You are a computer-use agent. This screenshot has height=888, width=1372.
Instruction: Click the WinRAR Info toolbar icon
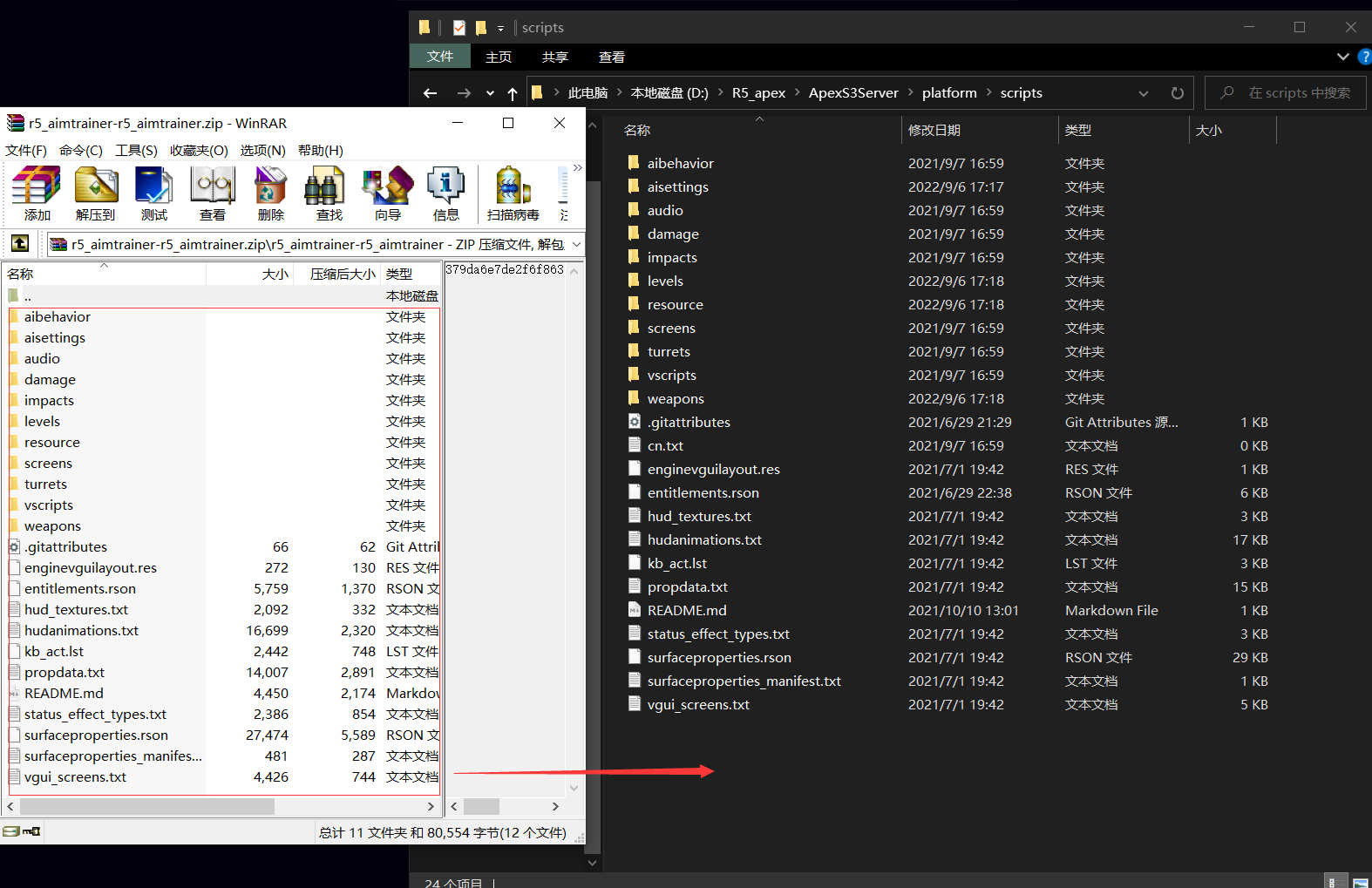pyautogui.click(x=445, y=193)
